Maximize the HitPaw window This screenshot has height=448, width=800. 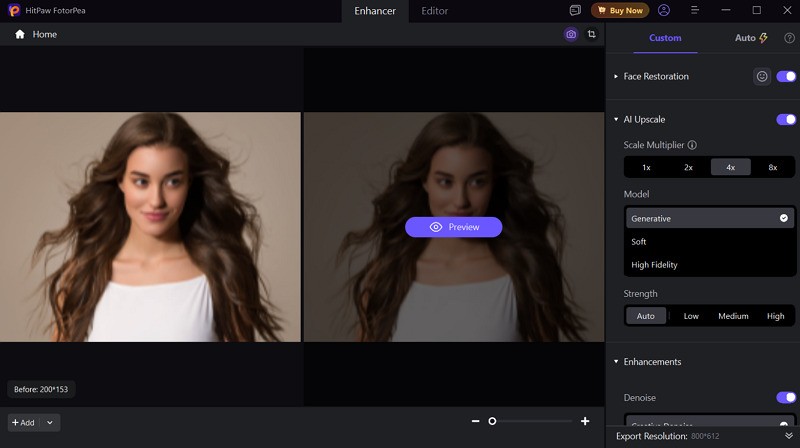(x=757, y=10)
